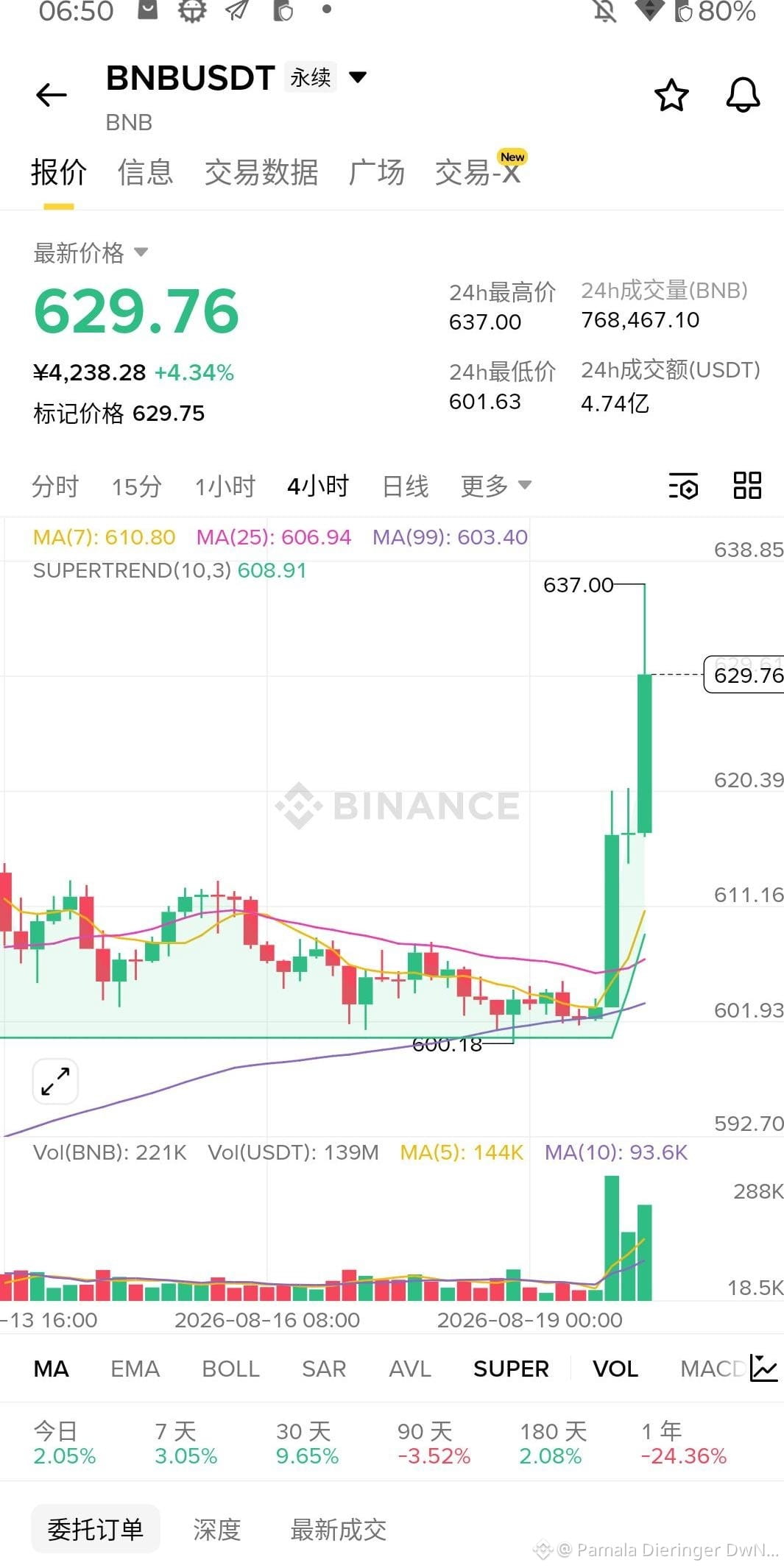Screen dimensions: 784x1568
Task: Tap the 7 天 3.05% performance figure
Action: [x=186, y=1443]
